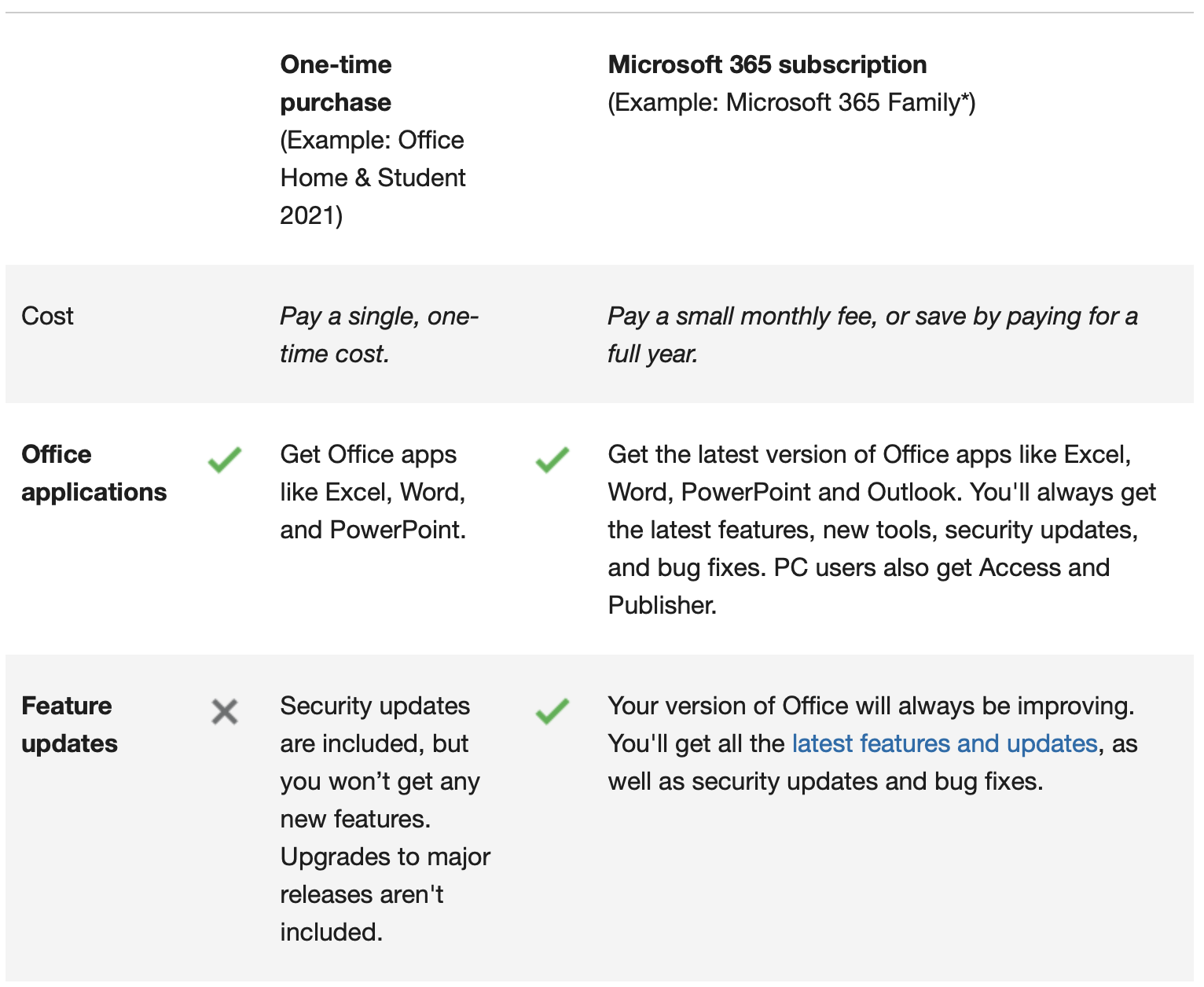The height and width of the screenshot is (987, 1204).
Task: Click the green checkmark beside Get Office apps like Excel
Action: [x=225, y=460]
